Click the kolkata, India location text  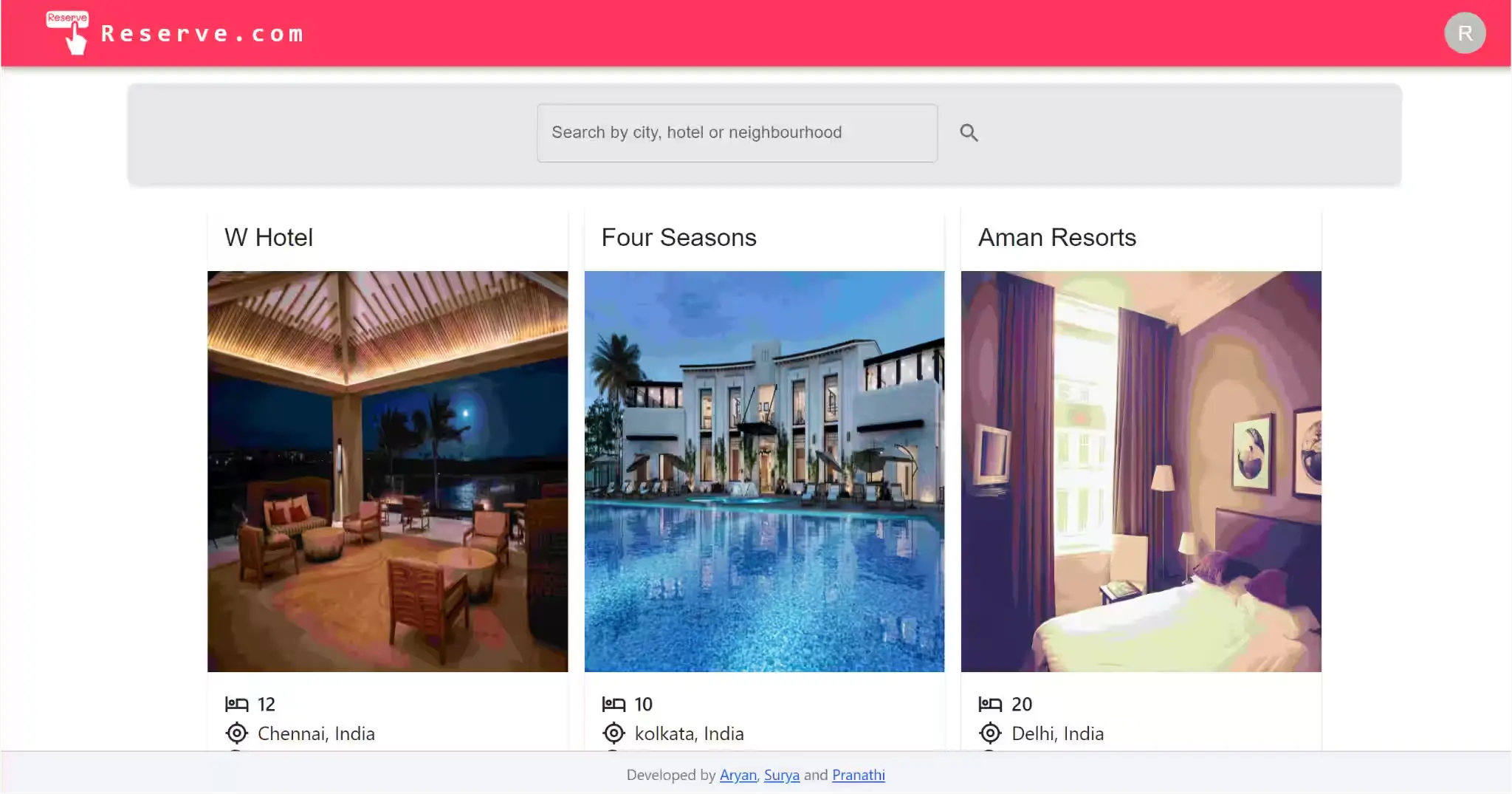[689, 734]
